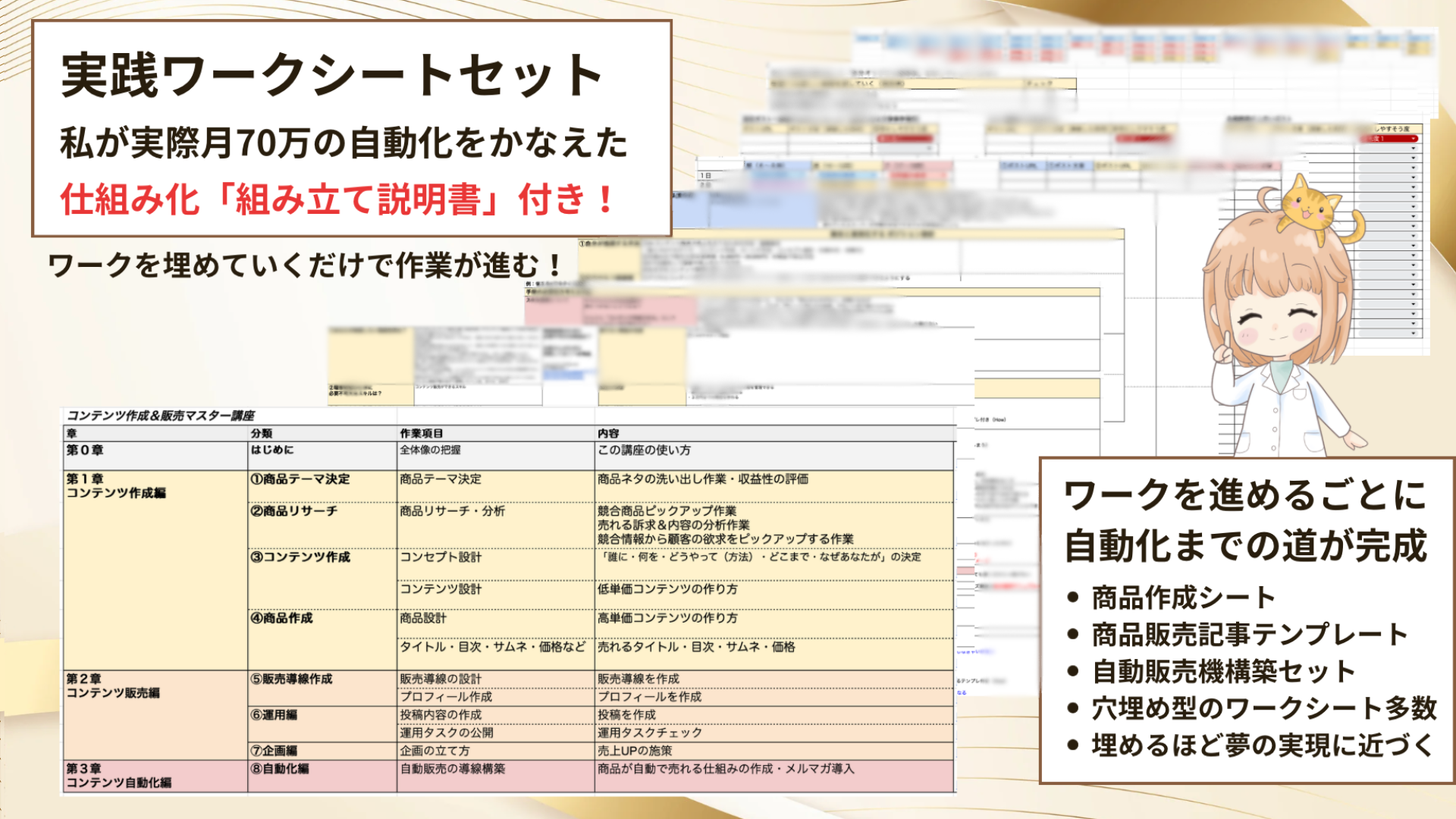Click the 作業項目 column header
The height and width of the screenshot is (819, 1456).
click(422, 434)
